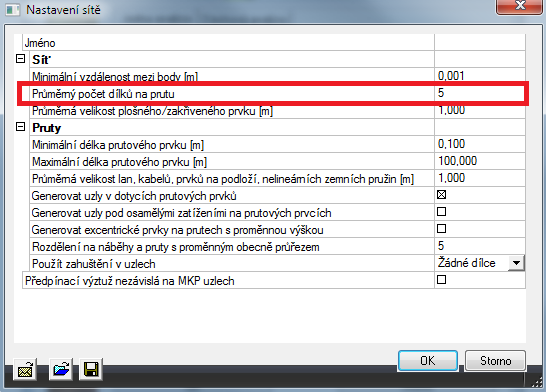Select Průměrná velikost lan, kabelů row label

point(223,179)
